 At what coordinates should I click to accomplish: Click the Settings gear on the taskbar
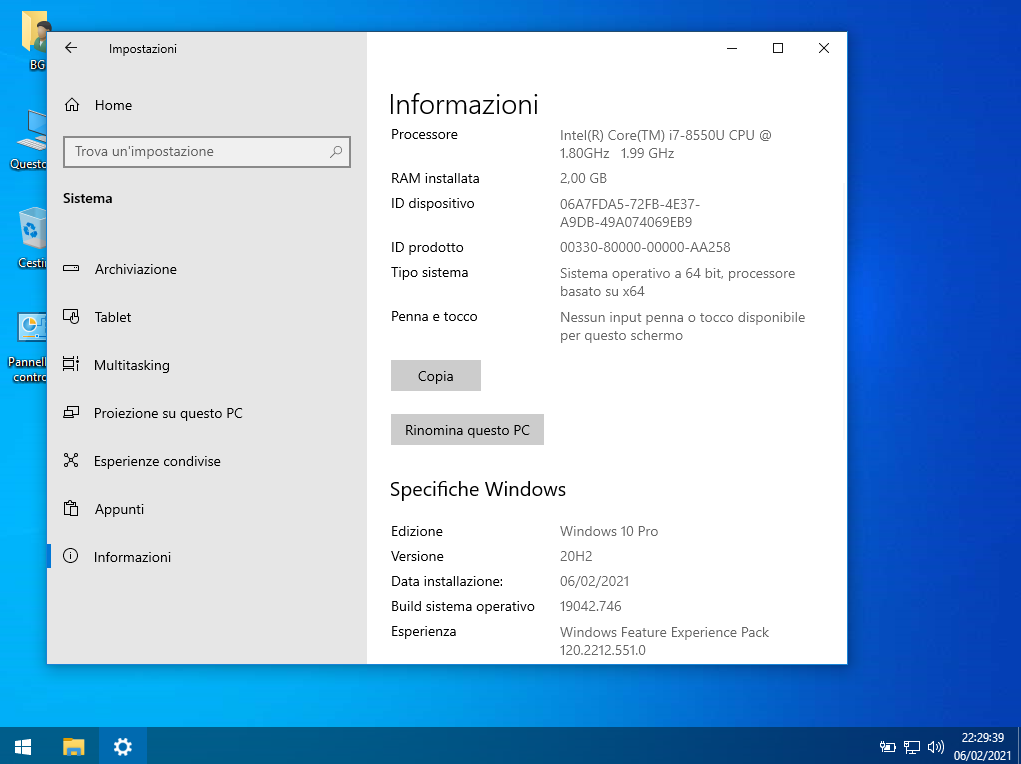tap(122, 746)
